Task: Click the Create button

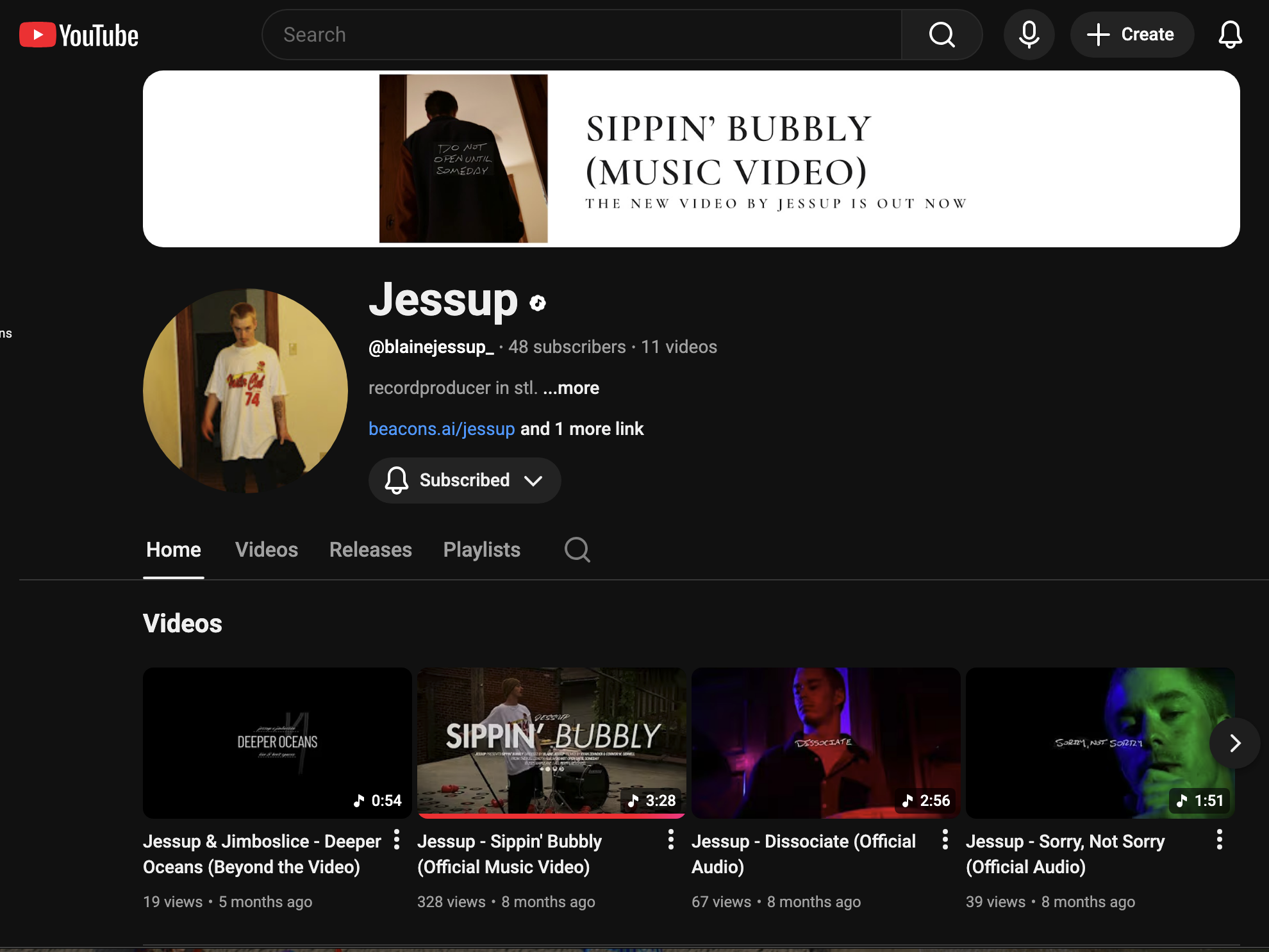Action: tap(1132, 35)
